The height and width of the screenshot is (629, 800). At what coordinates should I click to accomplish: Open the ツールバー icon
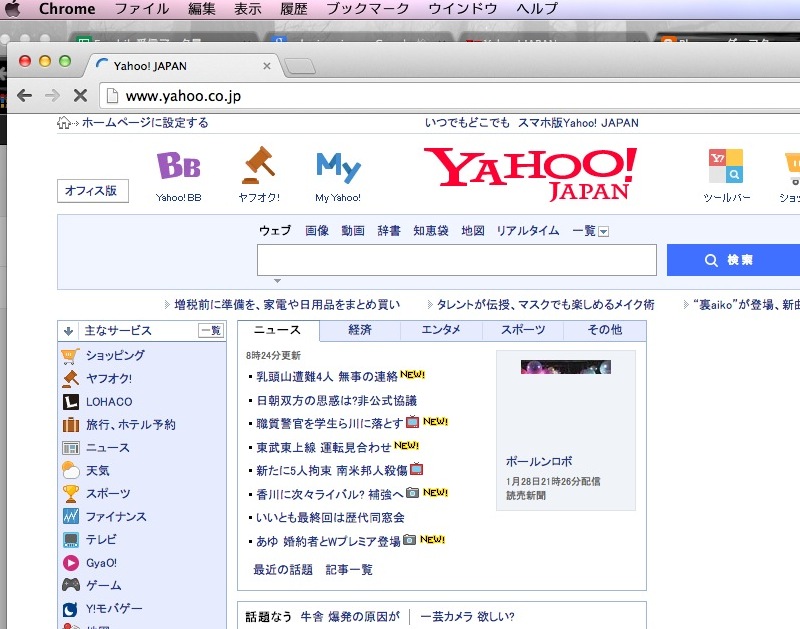click(x=726, y=166)
